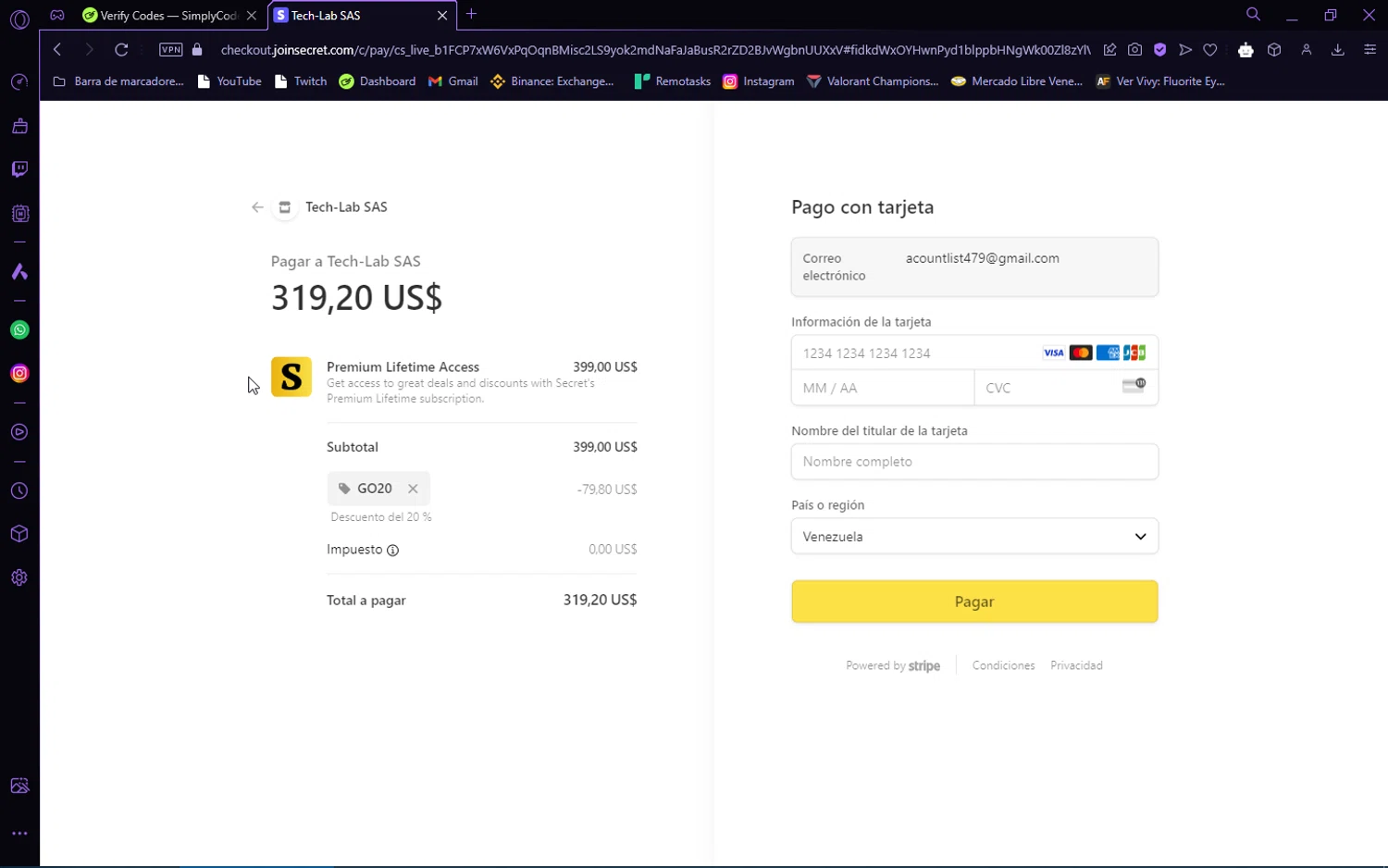Open WhatsApp in the sidebar
Image resolution: width=1388 pixels, height=868 pixels.
click(19, 330)
